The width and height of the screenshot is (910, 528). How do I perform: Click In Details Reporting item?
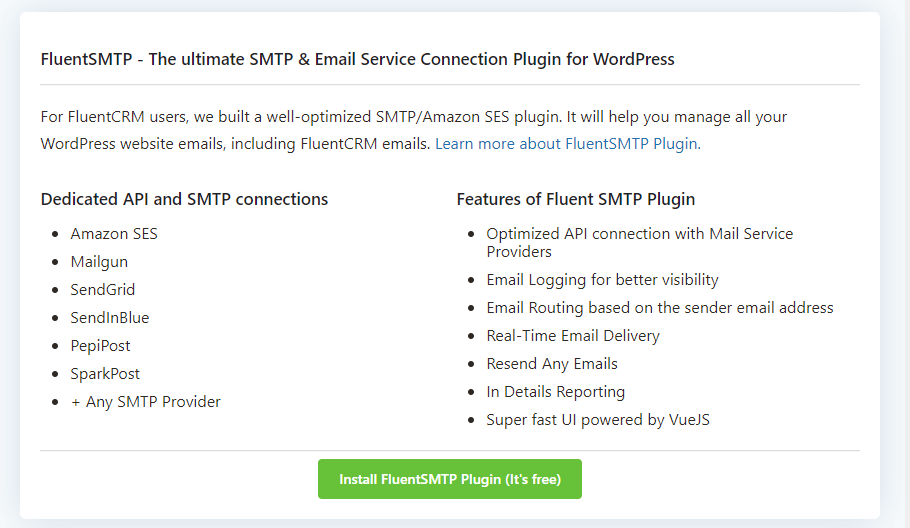(555, 392)
